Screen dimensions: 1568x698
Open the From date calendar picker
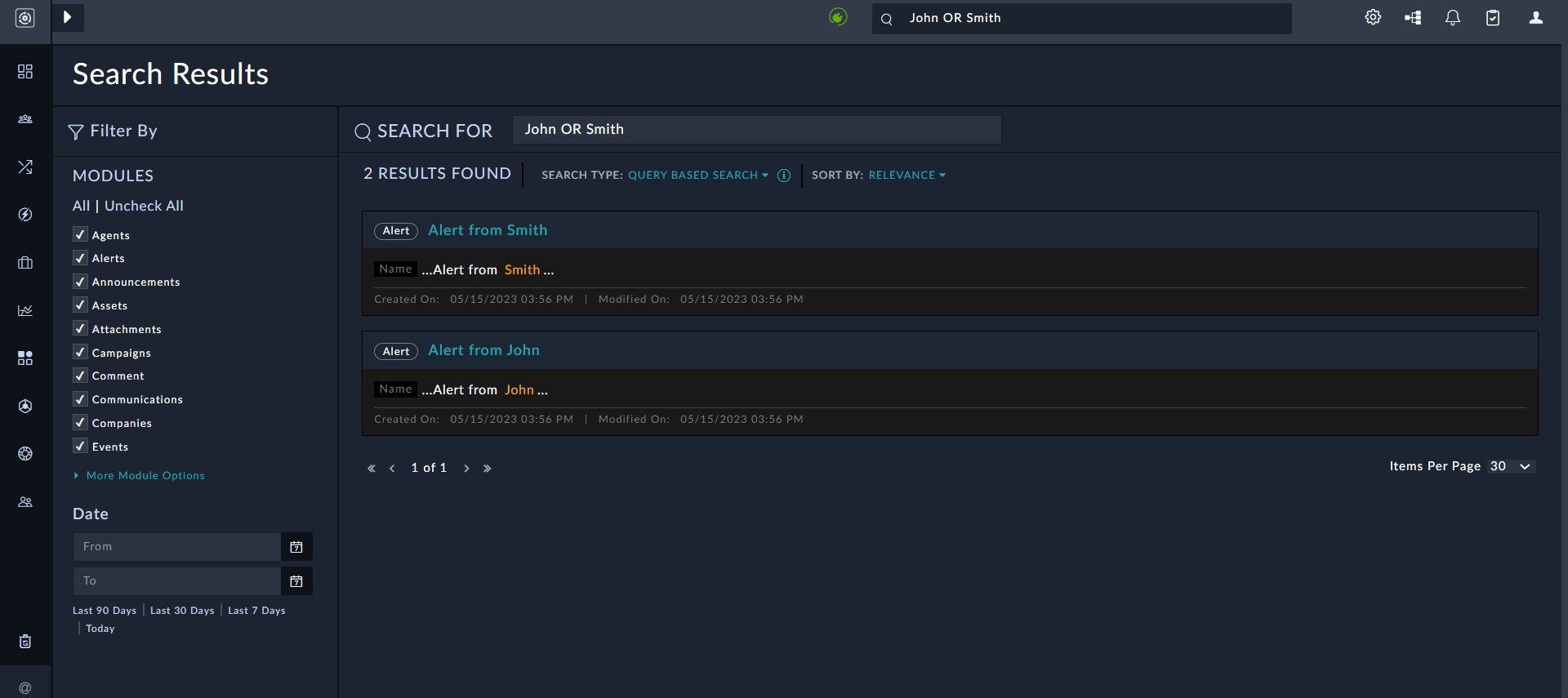point(296,547)
